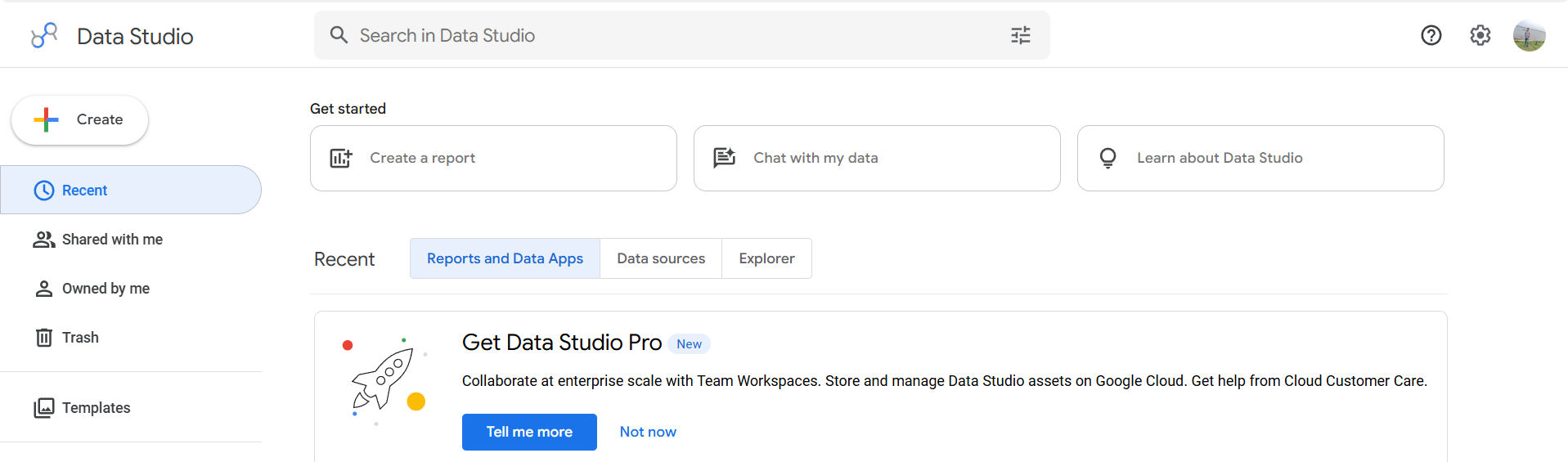Open the Help question mark icon
1568x462 pixels.
1431,35
